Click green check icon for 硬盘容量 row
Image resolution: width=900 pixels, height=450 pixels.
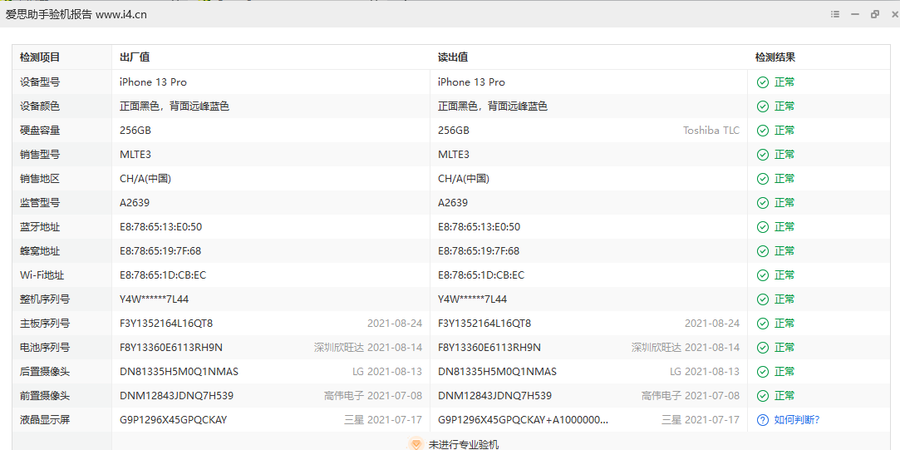[x=763, y=130]
